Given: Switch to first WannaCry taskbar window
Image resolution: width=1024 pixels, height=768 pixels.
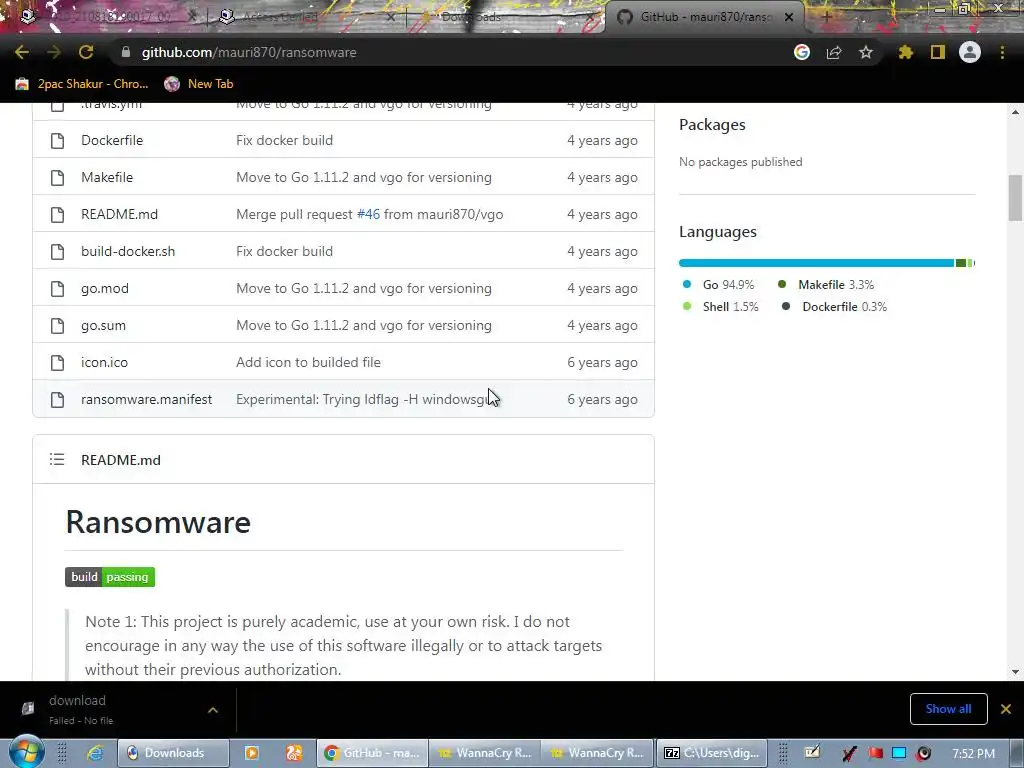Looking at the screenshot, I should tap(485, 753).
